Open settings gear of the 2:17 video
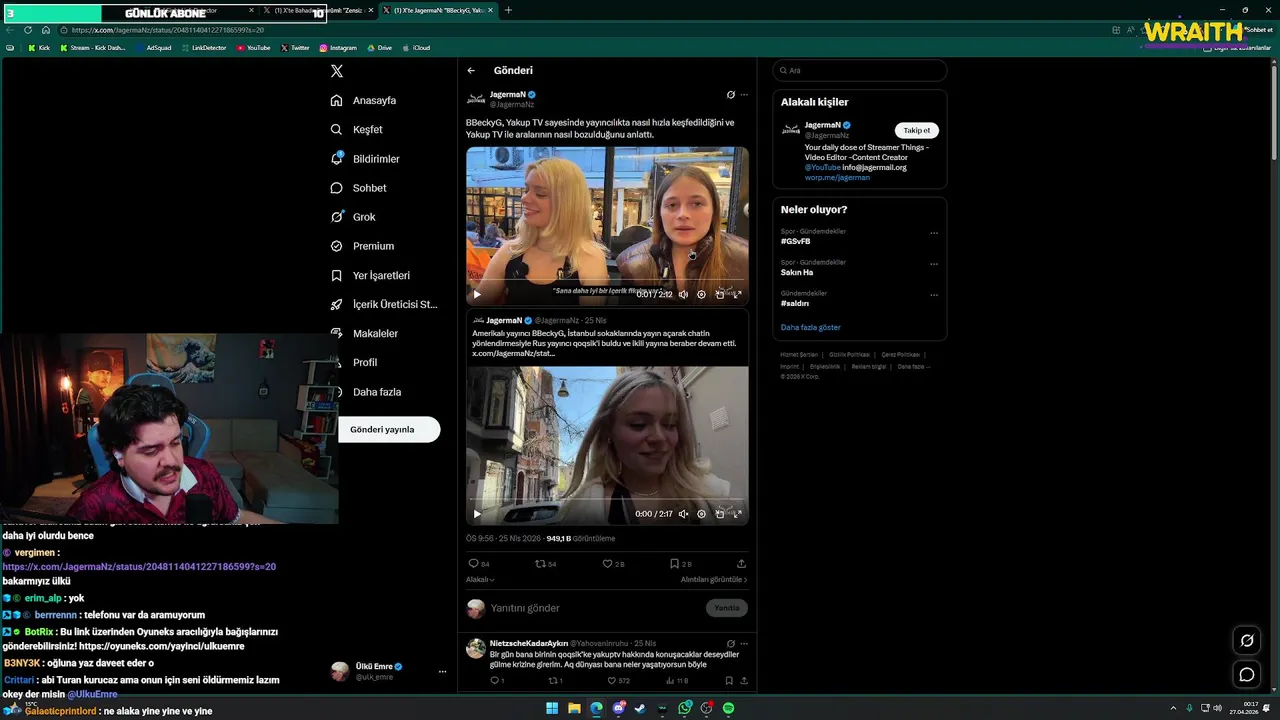Image resolution: width=1280 pixels, height=720 pixels. 701,514
